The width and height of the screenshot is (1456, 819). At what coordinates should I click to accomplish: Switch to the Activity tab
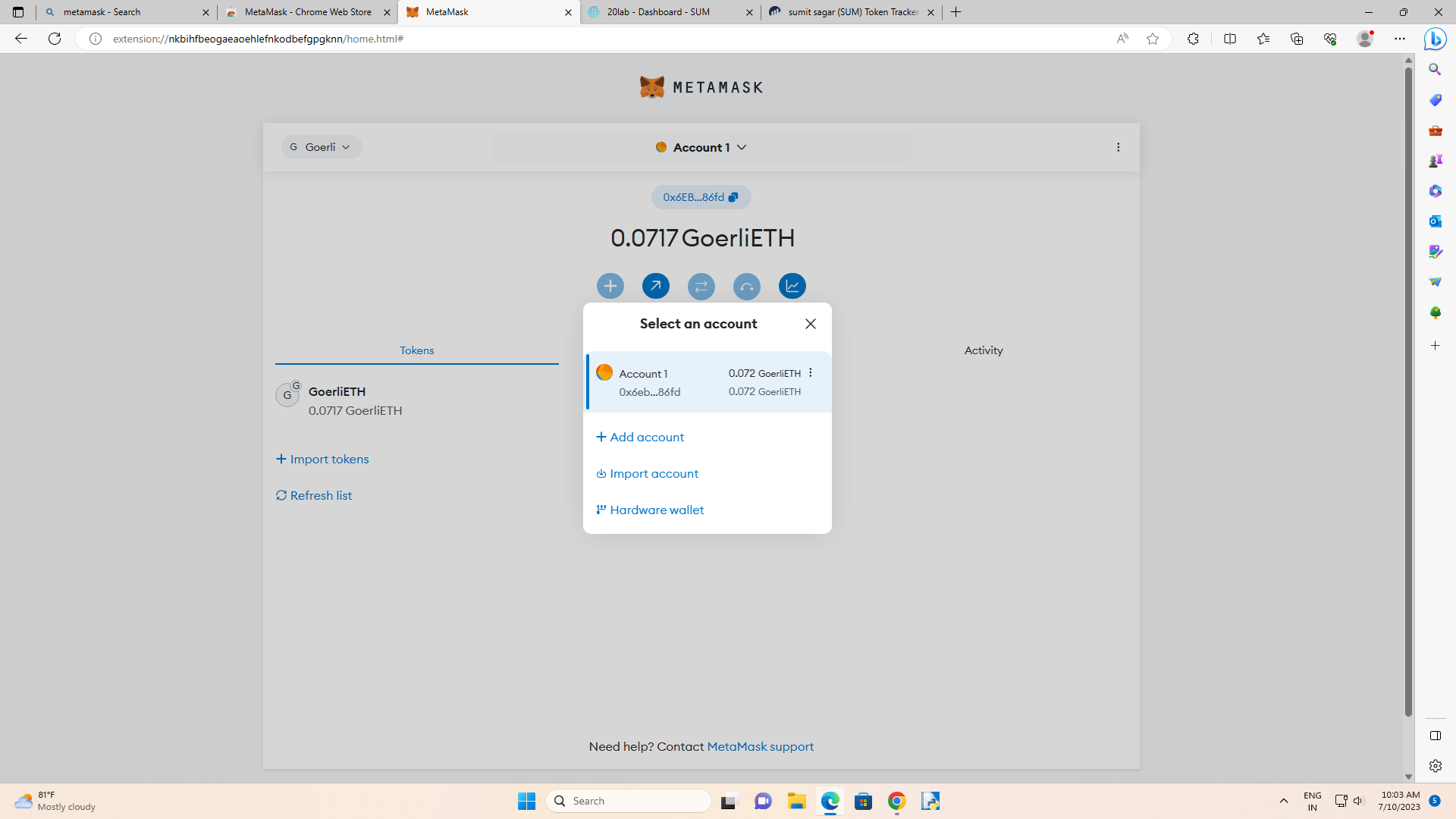[983, 350]
